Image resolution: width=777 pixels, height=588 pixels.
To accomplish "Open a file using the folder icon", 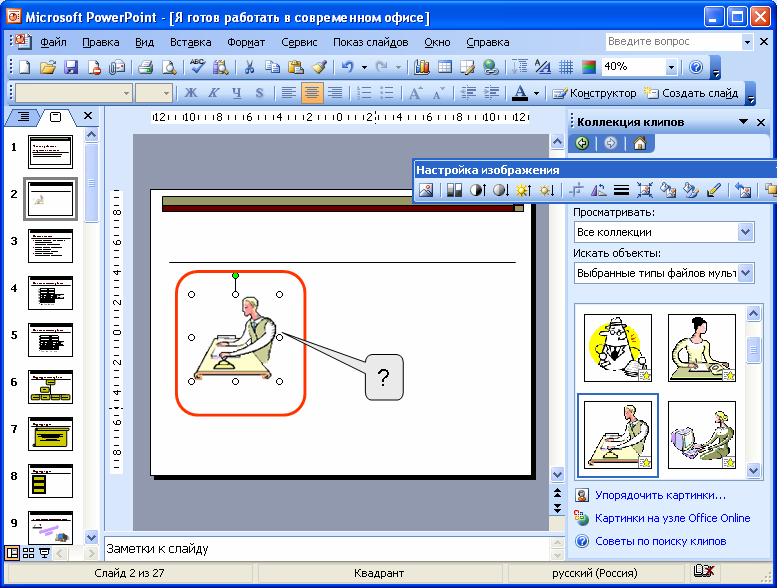I will (48, 67).
